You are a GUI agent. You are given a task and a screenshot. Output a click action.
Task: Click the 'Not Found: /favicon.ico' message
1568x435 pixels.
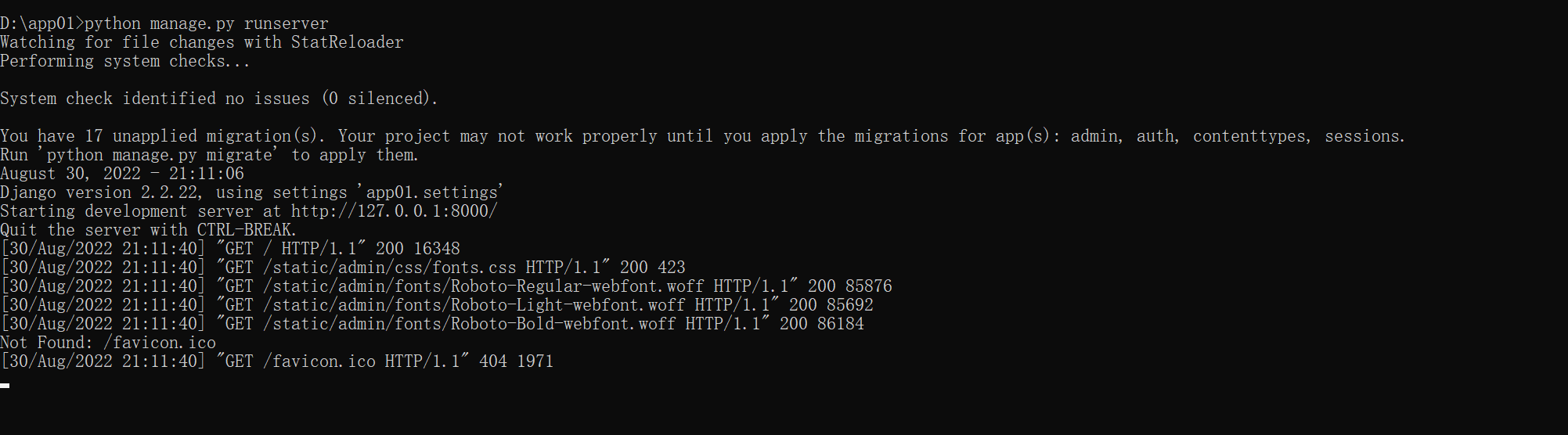(108, 343)
